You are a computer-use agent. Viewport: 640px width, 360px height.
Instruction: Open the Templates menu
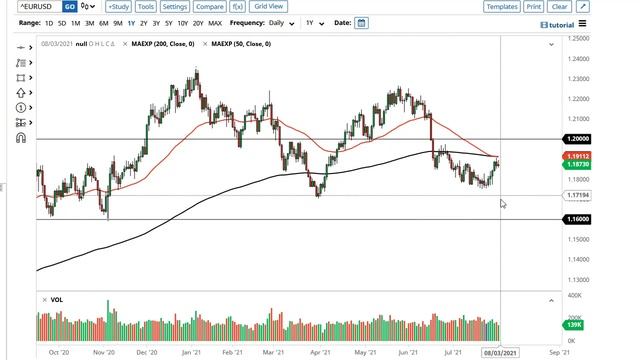[502, 7]
